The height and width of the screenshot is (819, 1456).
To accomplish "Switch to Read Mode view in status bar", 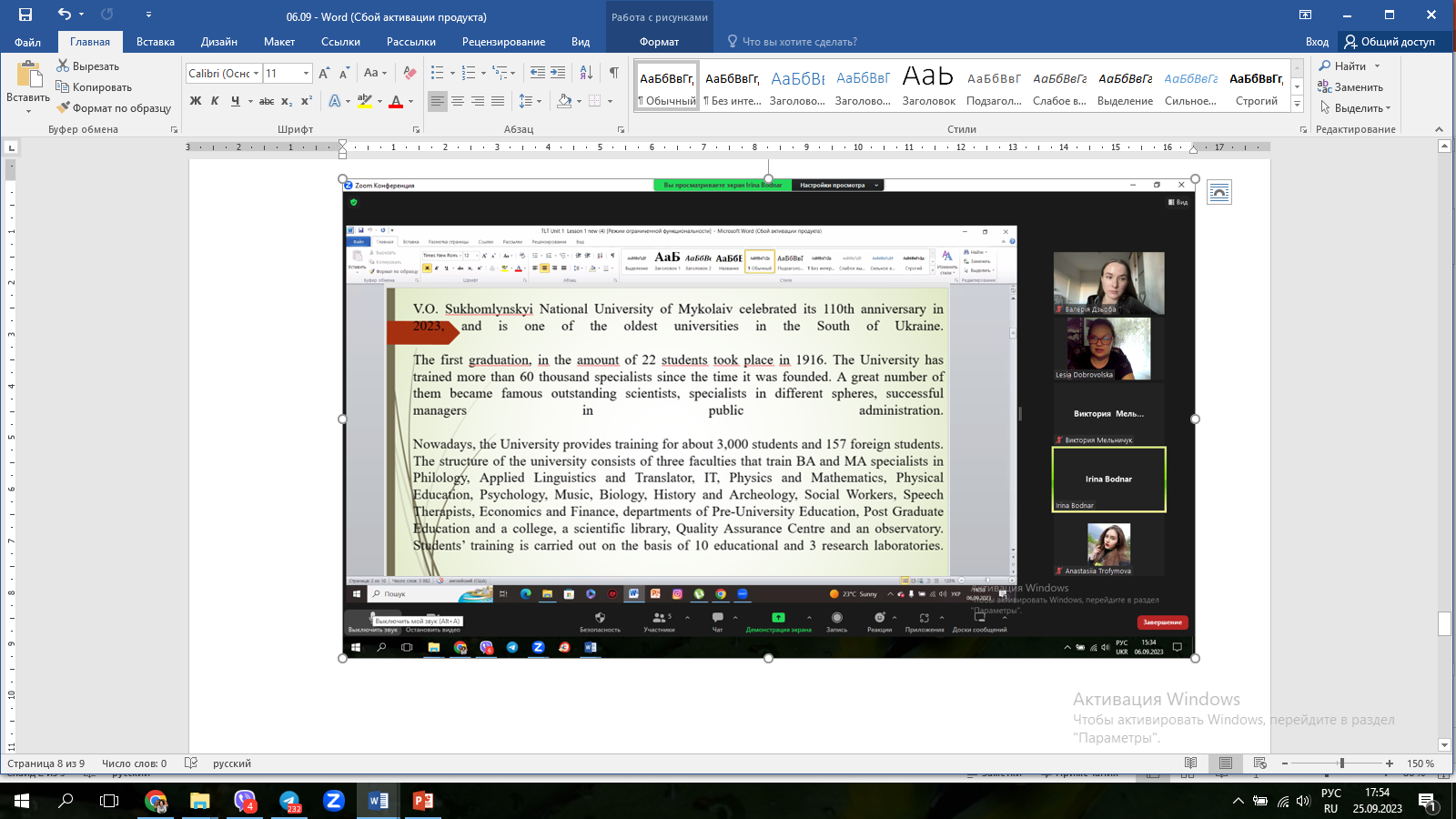I will (x=1190, y=763).
